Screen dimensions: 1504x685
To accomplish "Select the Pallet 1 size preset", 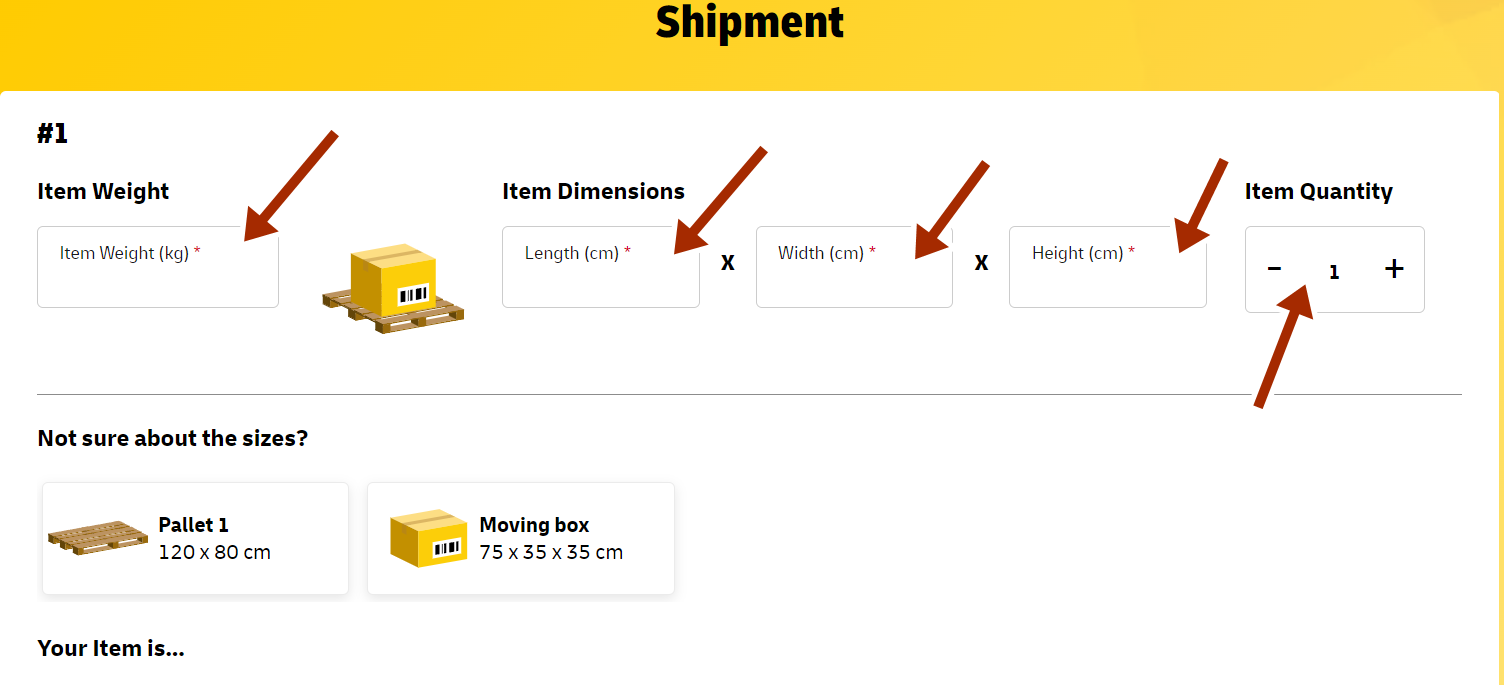I will click(x=194, y=537).
